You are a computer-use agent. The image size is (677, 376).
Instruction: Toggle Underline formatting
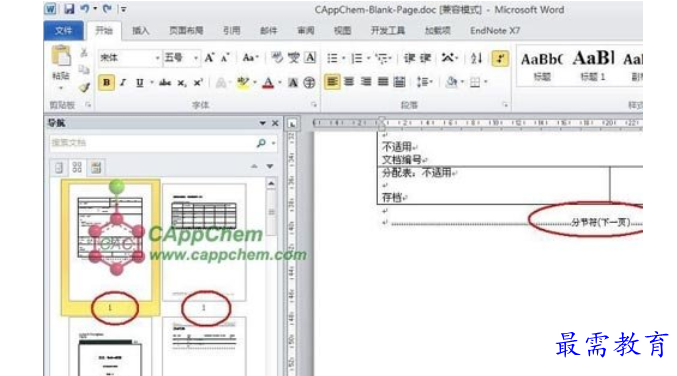pos(139,82)
